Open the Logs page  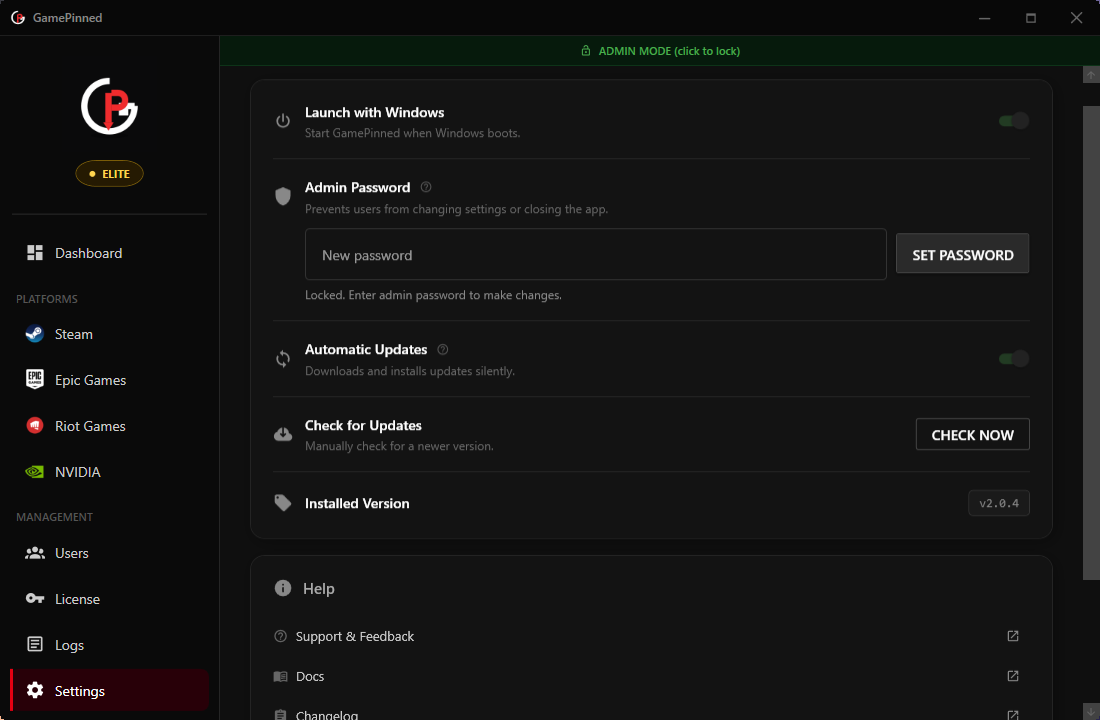pyautogui.click(x=109, y=645)
